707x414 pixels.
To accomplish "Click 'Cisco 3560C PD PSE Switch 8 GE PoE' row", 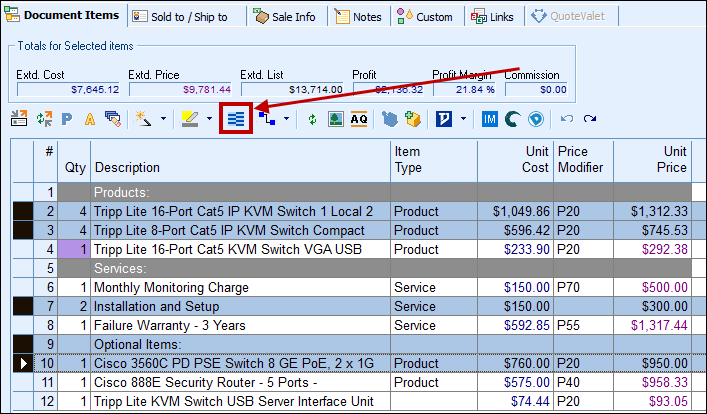I will (x=352, y=363).
